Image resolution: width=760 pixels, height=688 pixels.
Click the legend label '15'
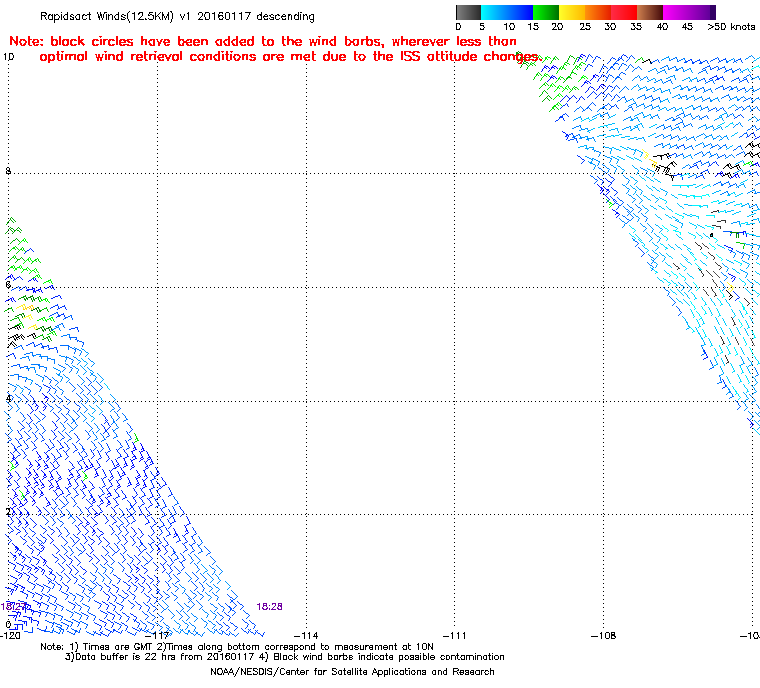coord(533,27)
